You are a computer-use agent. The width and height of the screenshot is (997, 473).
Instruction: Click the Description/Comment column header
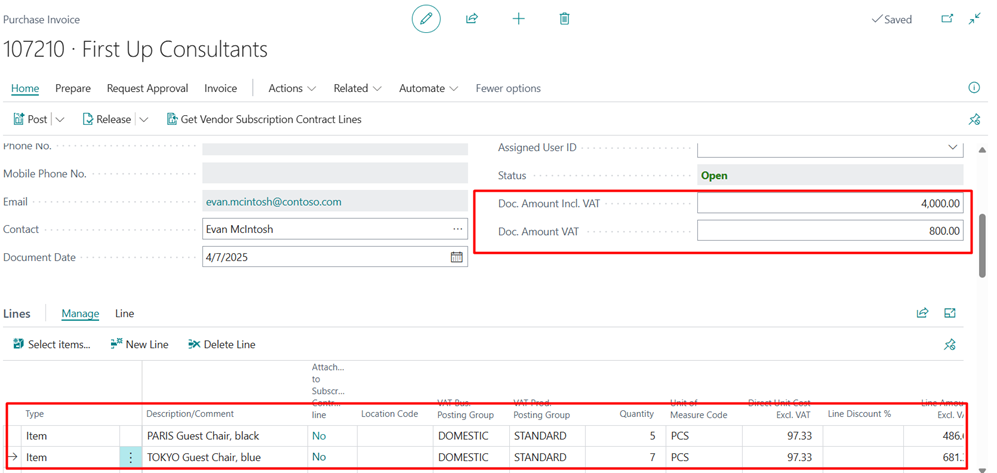tap(190, 414)
